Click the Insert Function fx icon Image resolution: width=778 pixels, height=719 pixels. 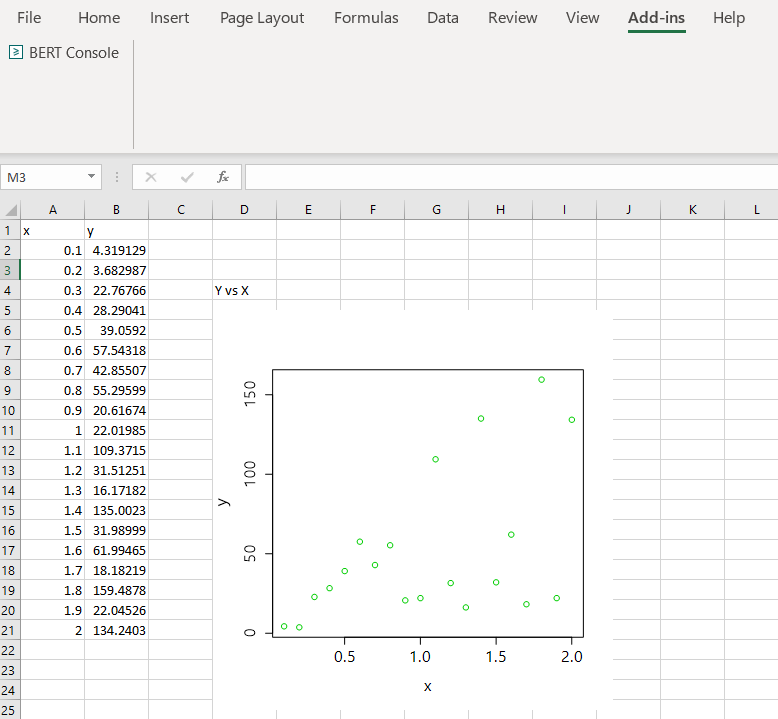(x=223, y=177)
